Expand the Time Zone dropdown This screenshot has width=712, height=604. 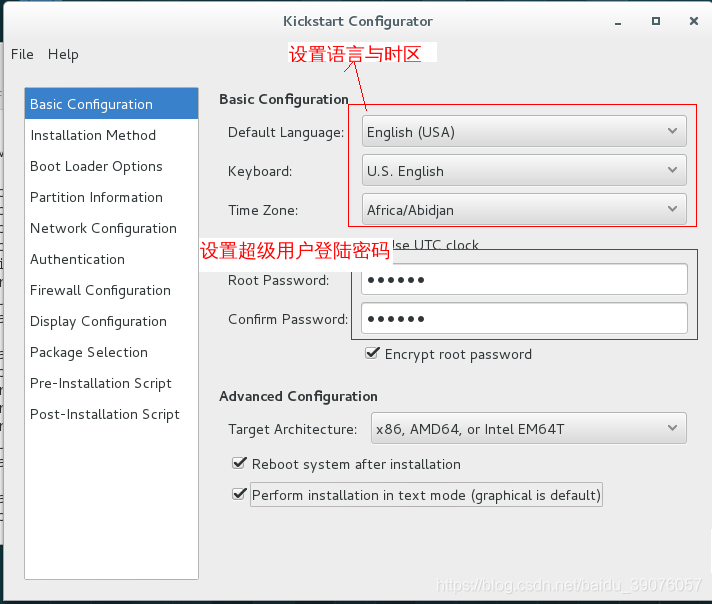point(524,209)
